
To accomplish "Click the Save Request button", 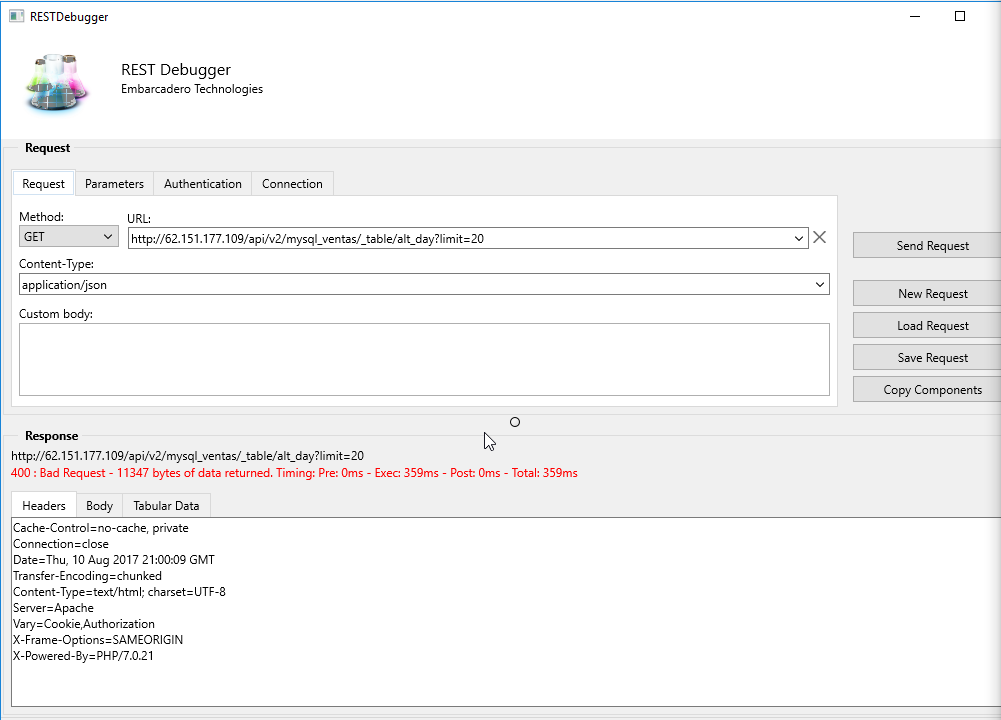I will click(x=932, y=357).
